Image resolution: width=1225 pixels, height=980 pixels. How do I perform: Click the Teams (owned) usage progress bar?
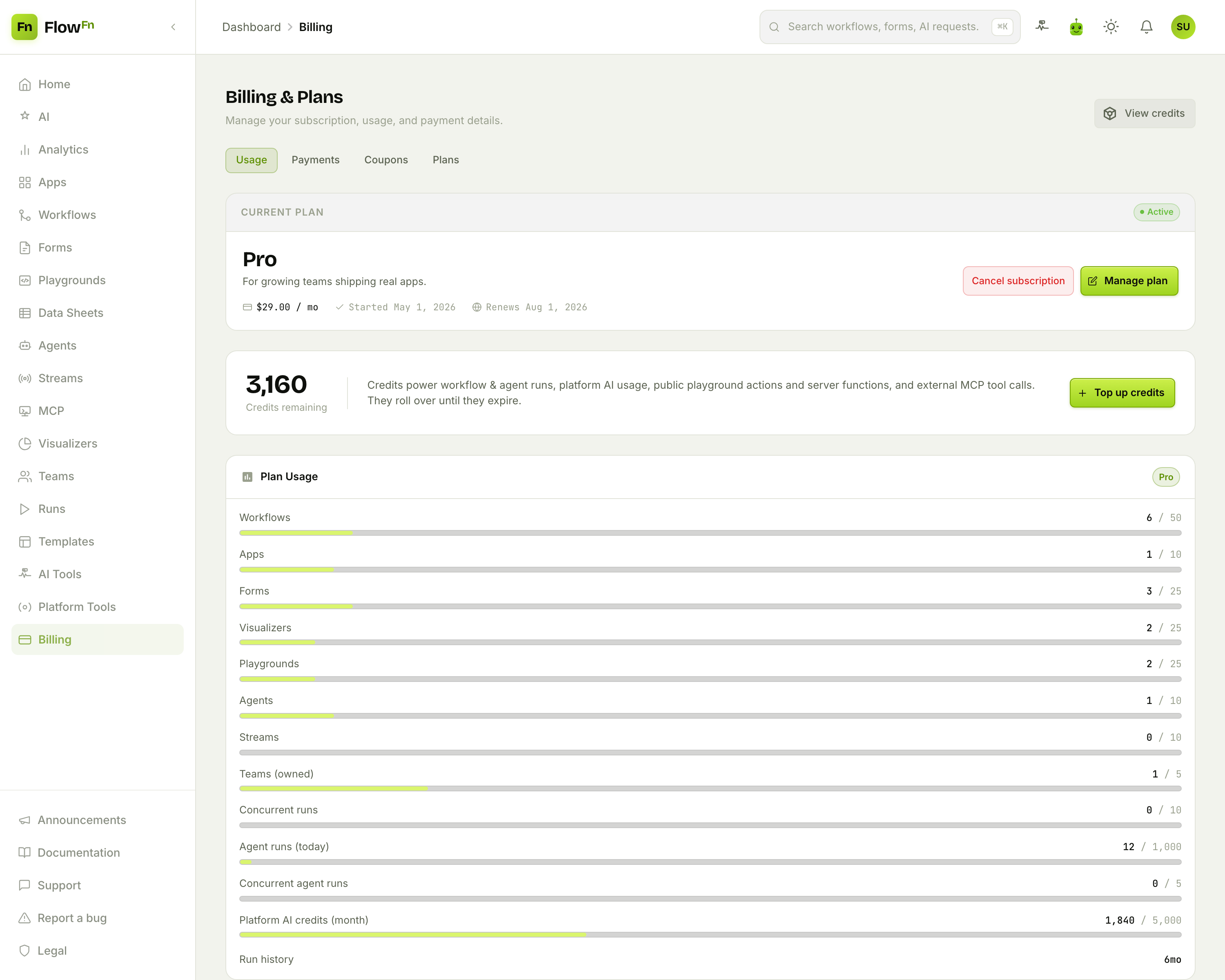pos(710,788)
